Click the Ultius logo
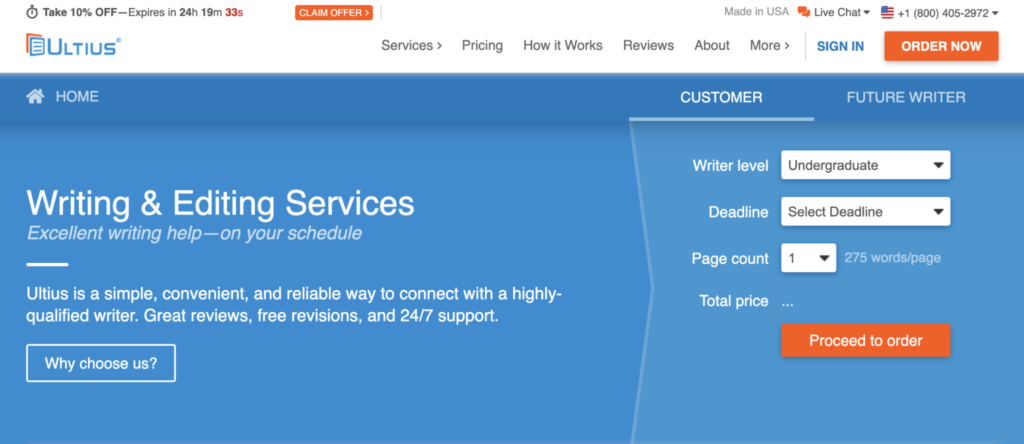The width and height of the screenshot is (1024, 444). click(74, 45)
